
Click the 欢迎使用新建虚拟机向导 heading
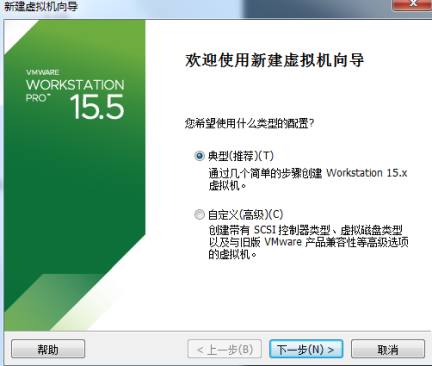274,60
